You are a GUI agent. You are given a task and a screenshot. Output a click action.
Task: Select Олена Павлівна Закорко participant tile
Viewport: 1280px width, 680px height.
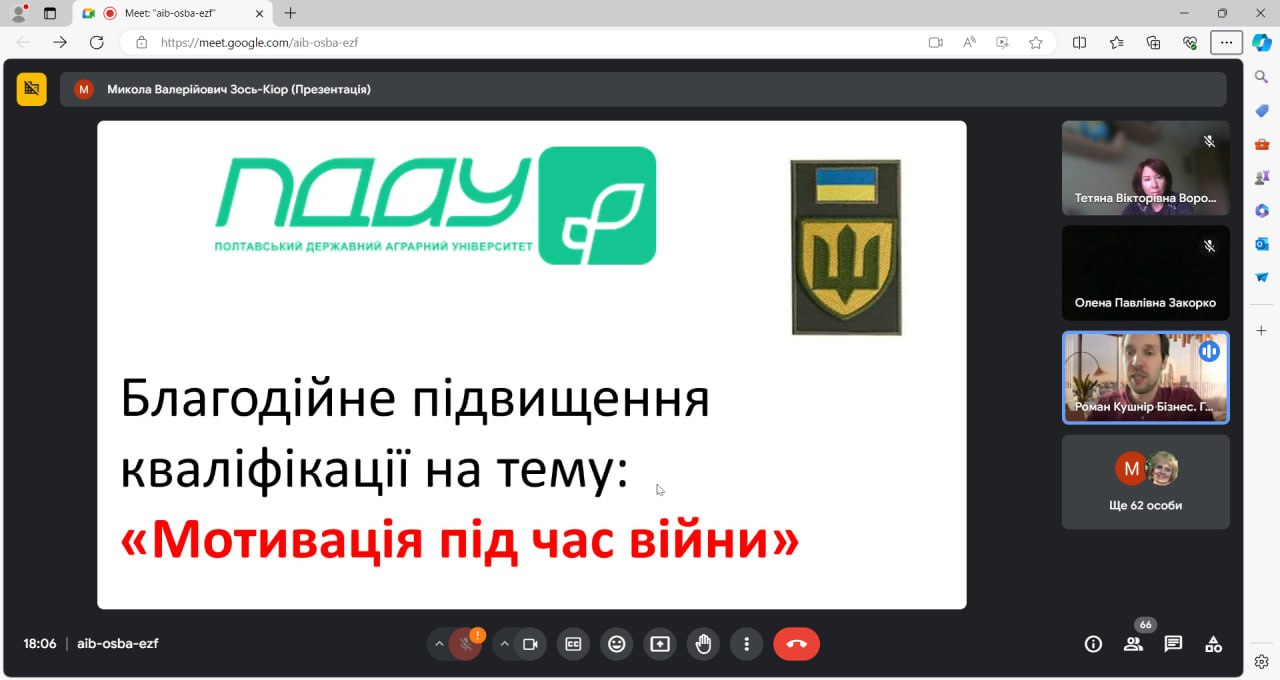coord(1145,273)
